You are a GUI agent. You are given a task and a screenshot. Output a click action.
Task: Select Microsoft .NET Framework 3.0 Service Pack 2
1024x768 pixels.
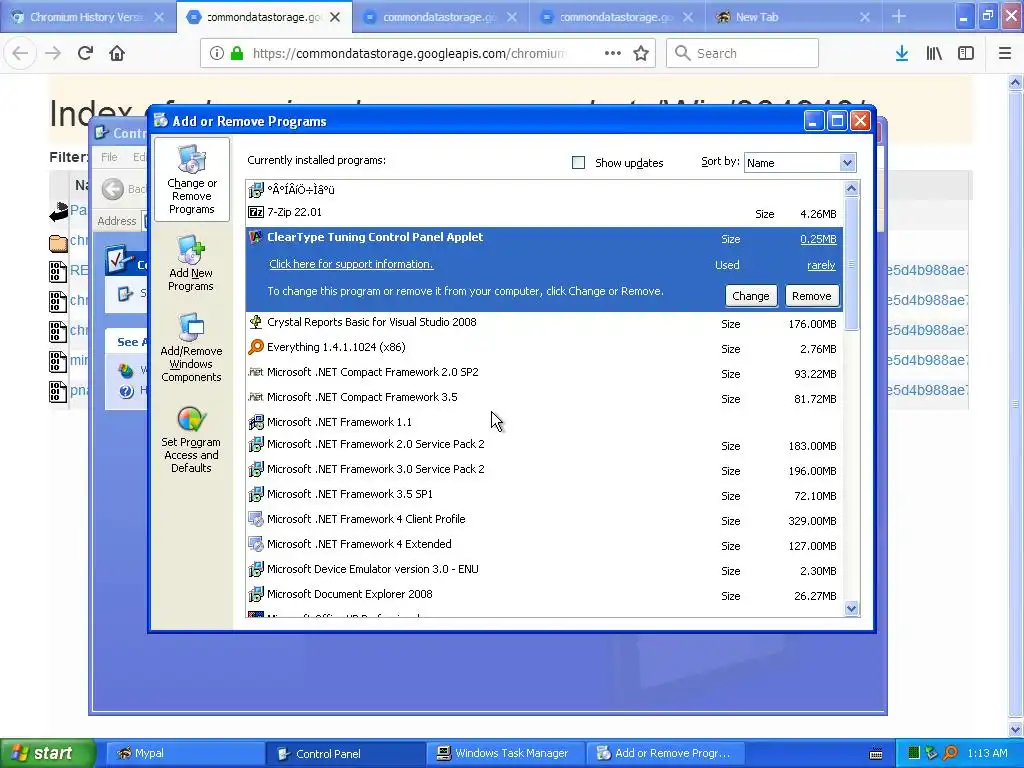click(545, 470)
